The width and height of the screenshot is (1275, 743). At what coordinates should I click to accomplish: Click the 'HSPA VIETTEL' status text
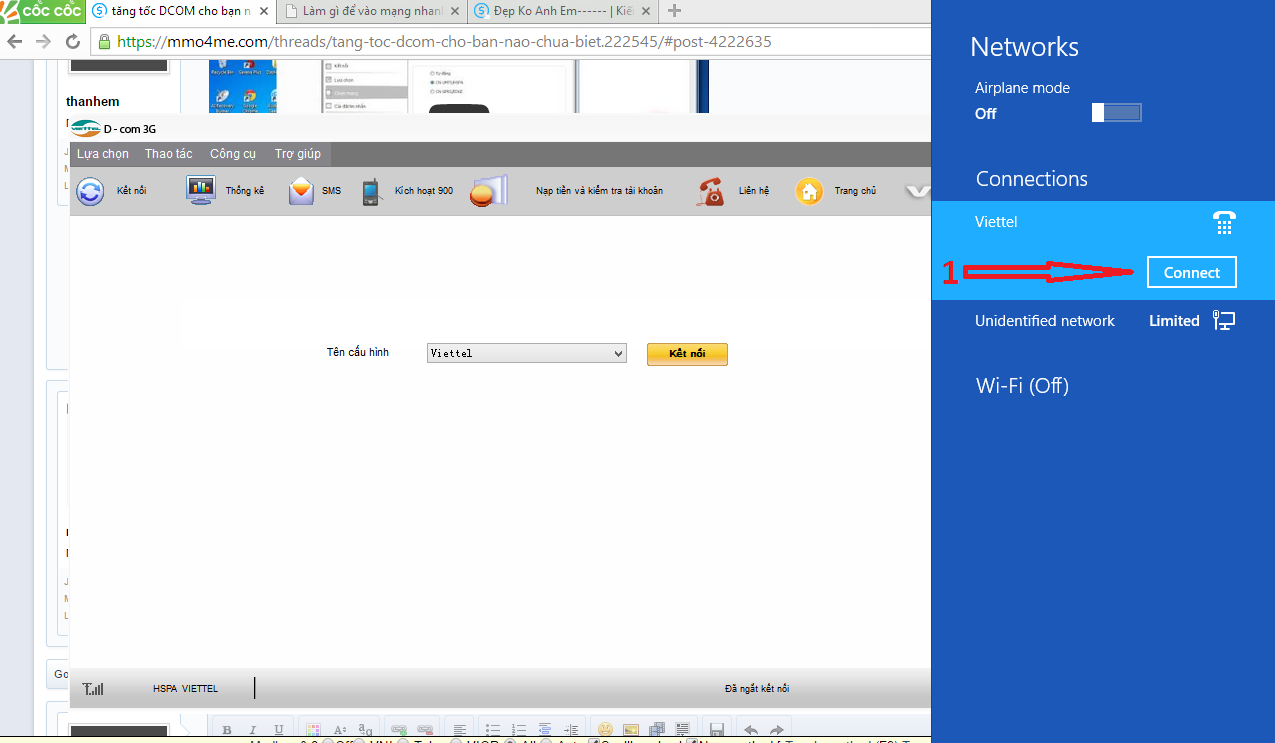tap(185, 689)
